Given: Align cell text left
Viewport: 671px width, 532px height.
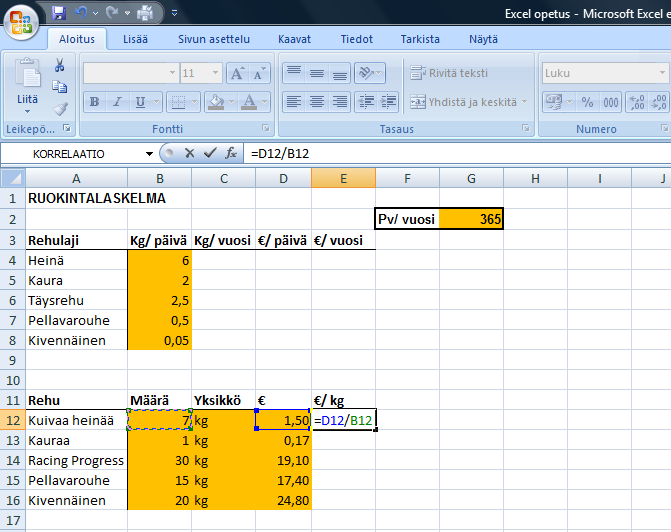Looking at the screenshot, I should pyautogui.click(x=294, y=102).
